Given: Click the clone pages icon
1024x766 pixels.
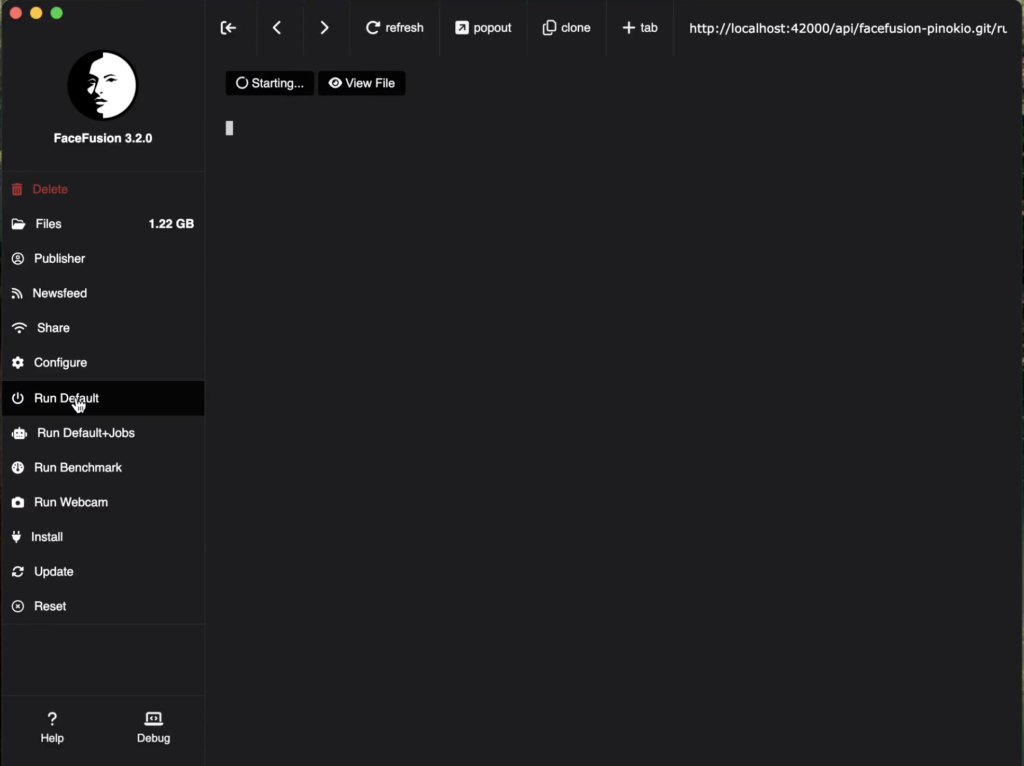Looking at the screenshot, I should [x=549, y=27].
